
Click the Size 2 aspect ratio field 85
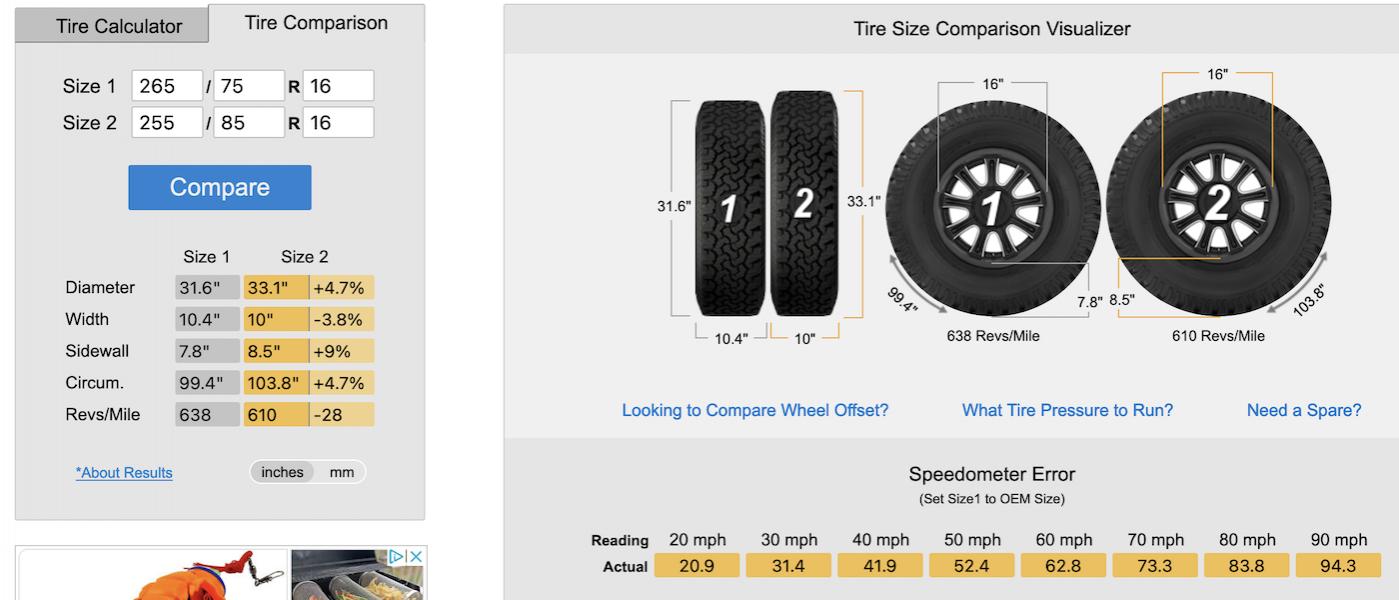249,122
